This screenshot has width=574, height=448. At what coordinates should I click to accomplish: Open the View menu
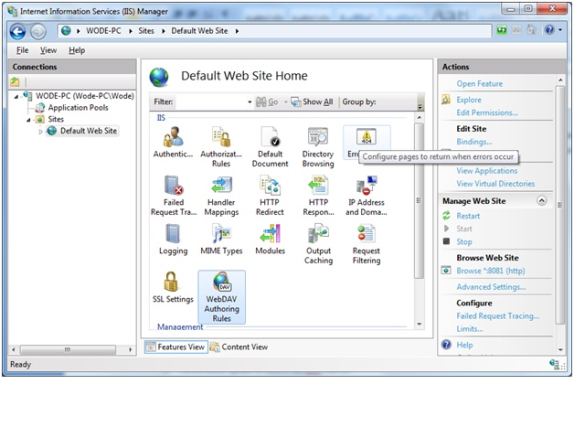48,50
